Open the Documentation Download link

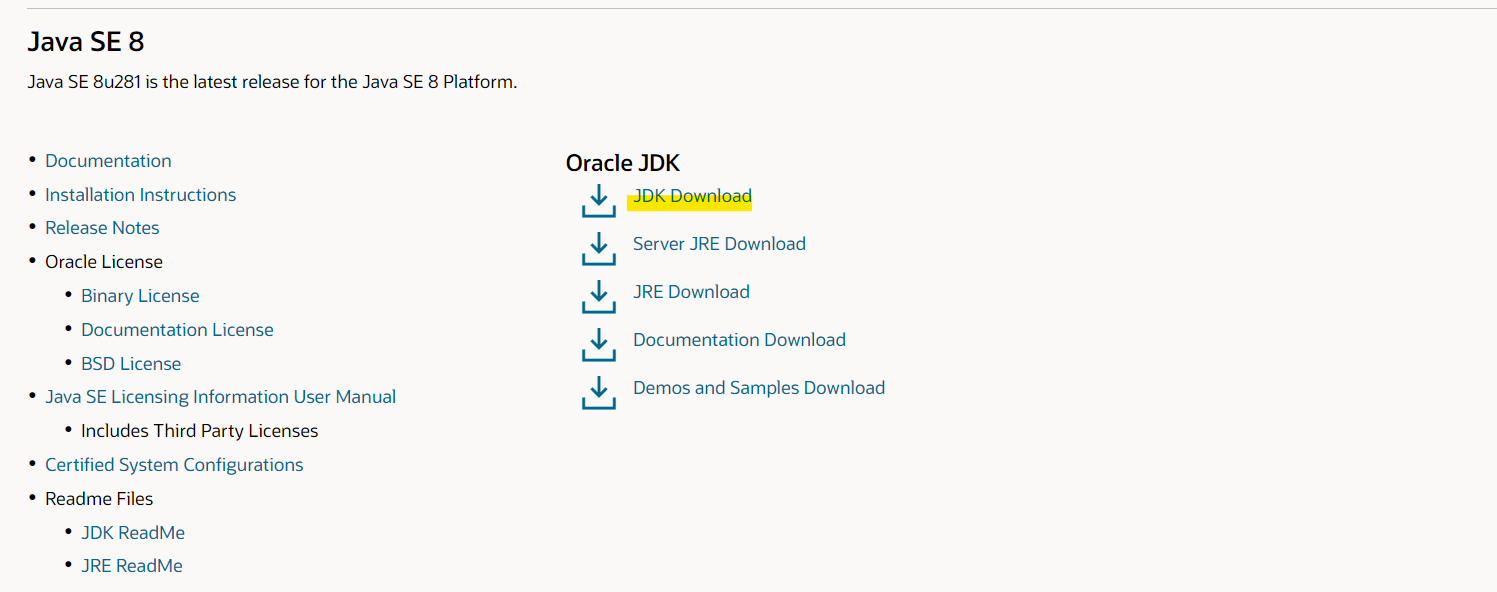(x=739, y=340)
